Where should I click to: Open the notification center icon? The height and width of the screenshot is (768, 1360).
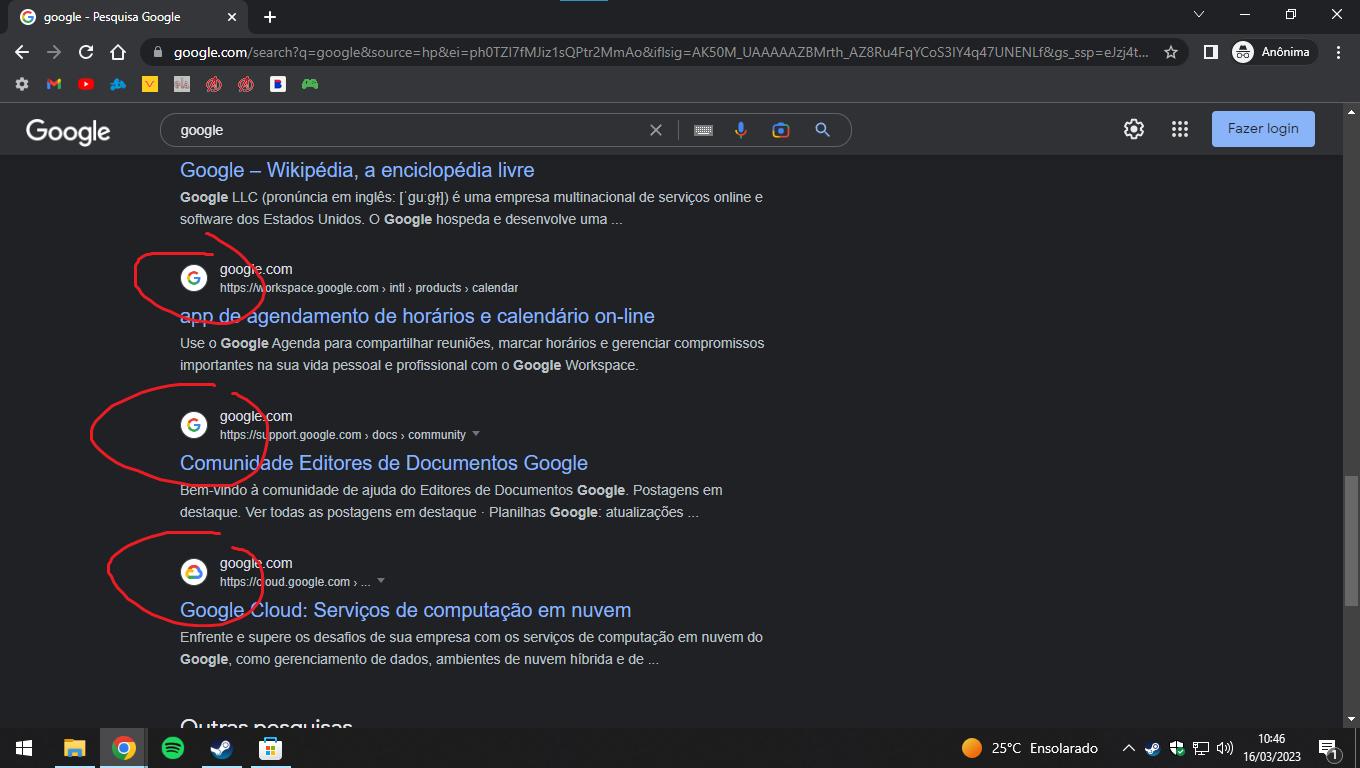click(1329, 748)
